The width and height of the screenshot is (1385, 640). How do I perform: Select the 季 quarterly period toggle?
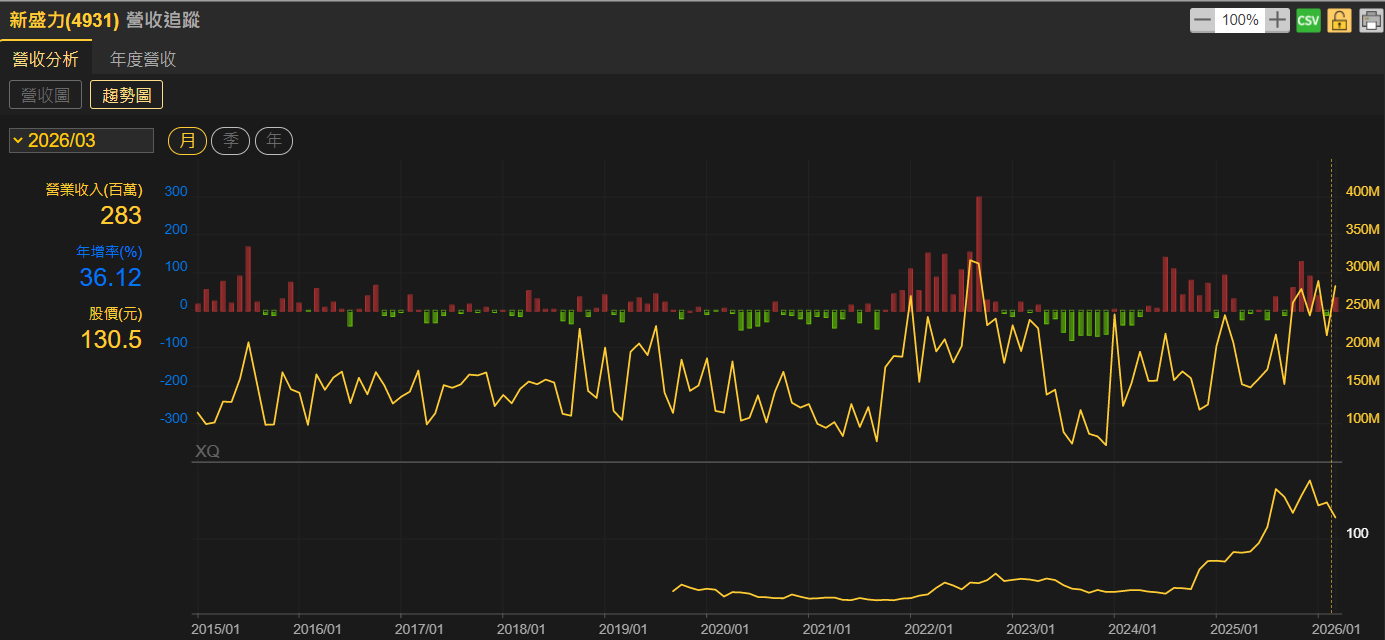[x=230, y=141]
